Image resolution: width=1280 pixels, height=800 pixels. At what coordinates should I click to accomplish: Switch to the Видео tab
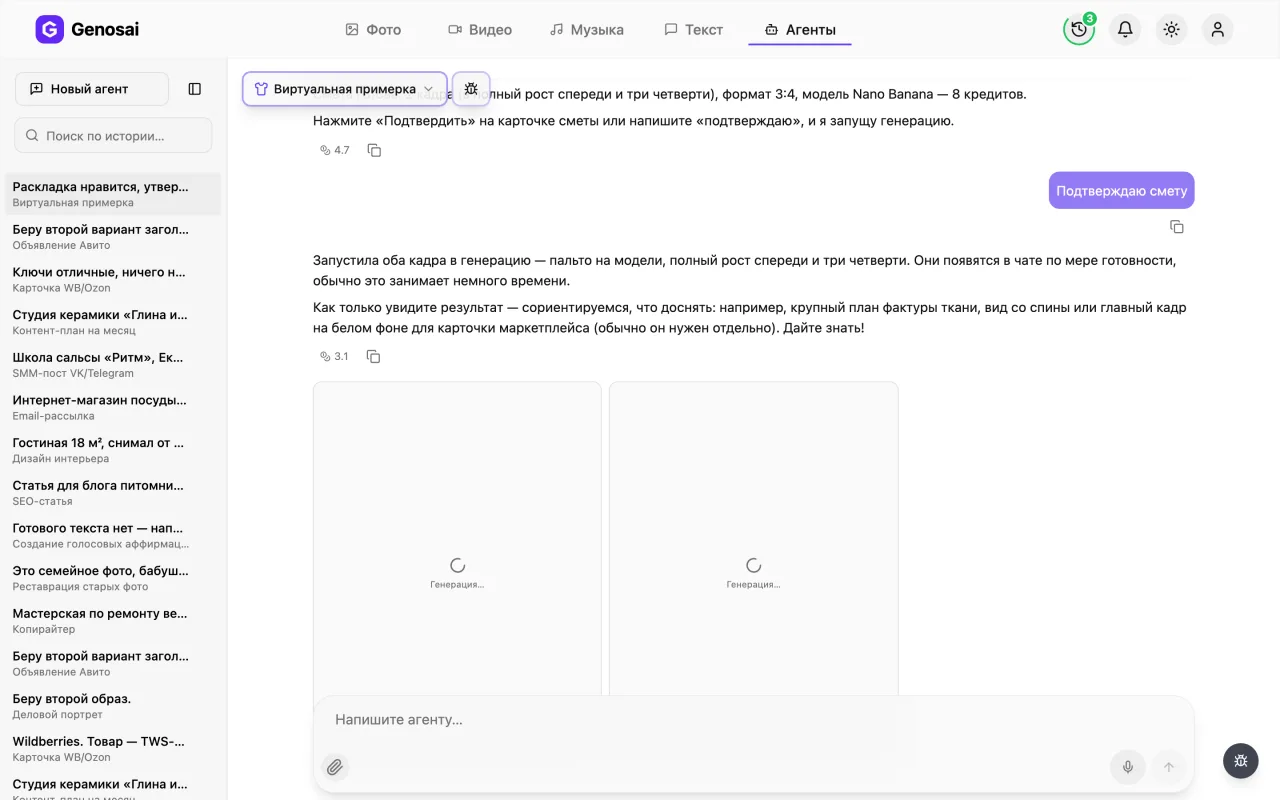pos(480,30)
